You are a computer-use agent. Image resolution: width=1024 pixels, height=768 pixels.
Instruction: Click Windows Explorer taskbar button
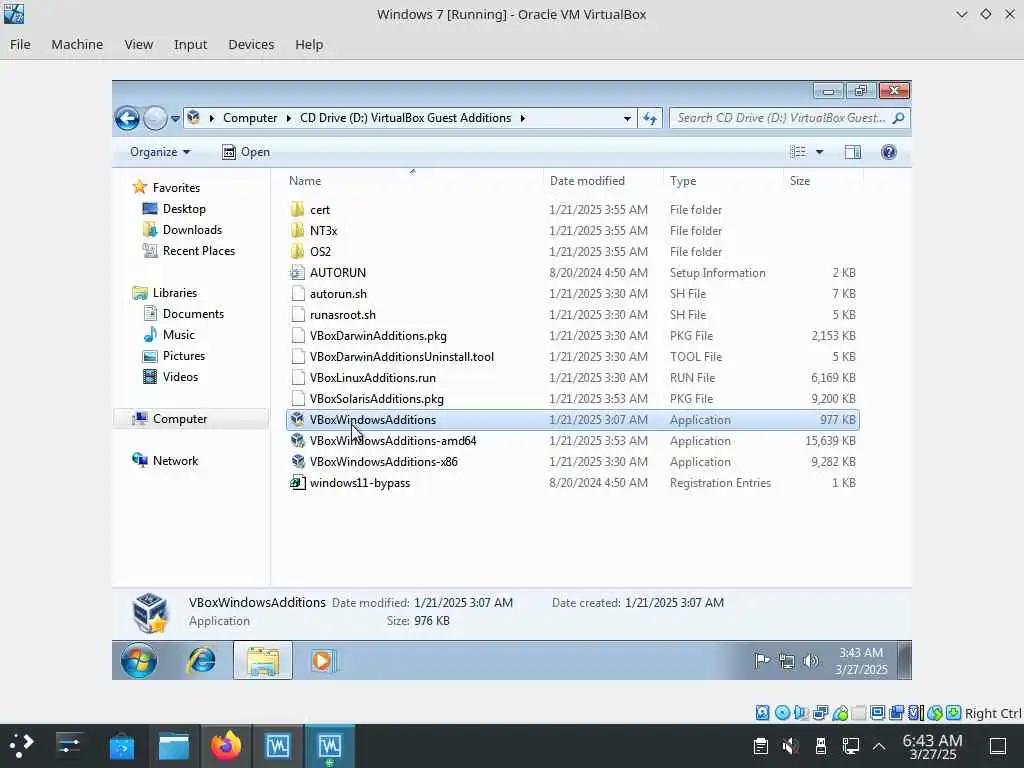pyautogui.click(x=263, y=661)
